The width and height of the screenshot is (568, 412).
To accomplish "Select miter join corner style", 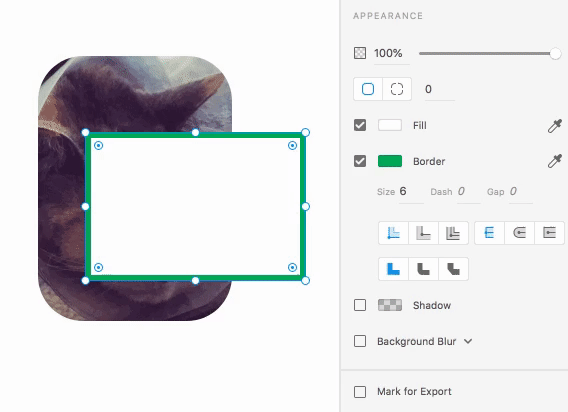I will tap(393, 269).
